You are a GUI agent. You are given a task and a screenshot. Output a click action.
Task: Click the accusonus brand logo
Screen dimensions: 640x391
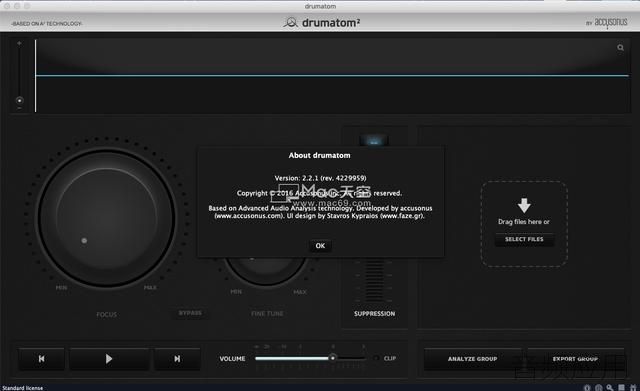point(611,22)
